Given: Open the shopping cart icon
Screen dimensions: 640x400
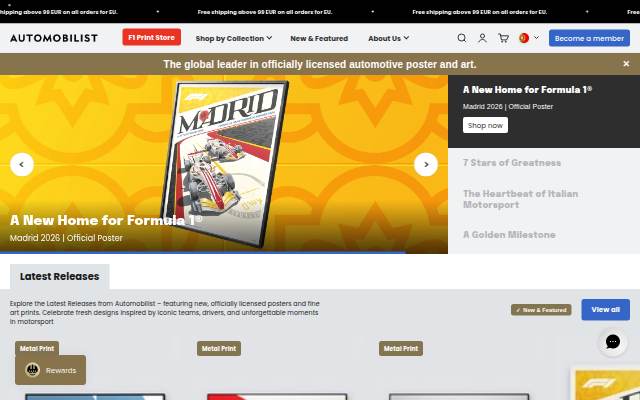Looking at the screenshot, I should pos(504,38).
